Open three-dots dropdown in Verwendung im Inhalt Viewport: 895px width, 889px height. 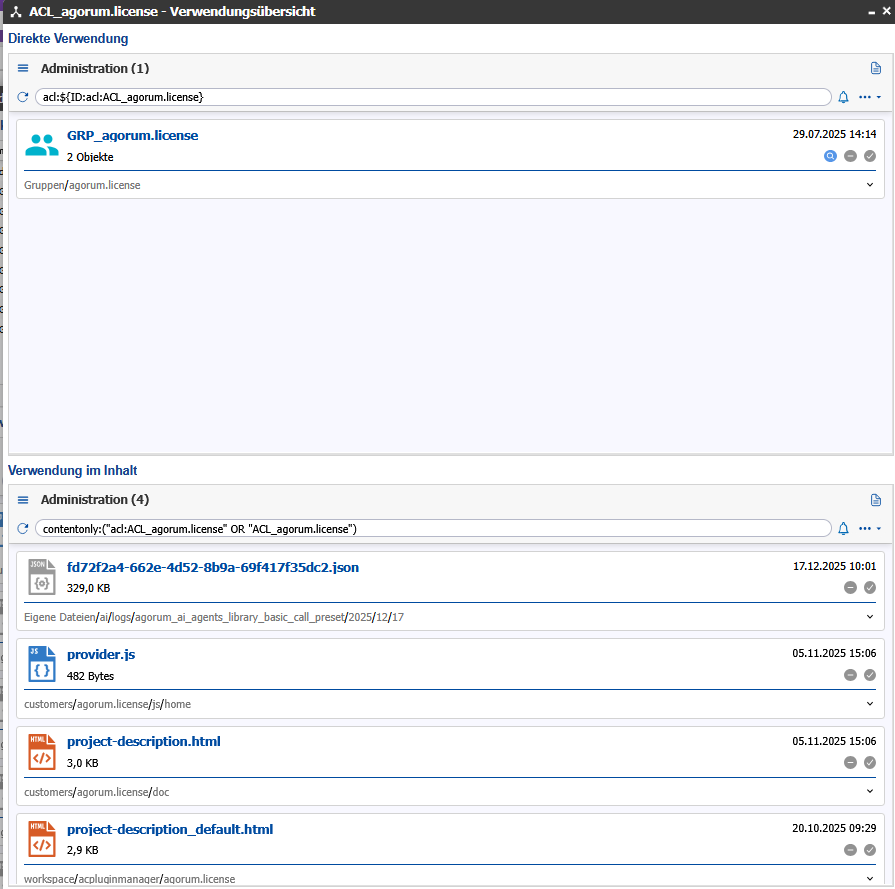click(x=868, y=528)
